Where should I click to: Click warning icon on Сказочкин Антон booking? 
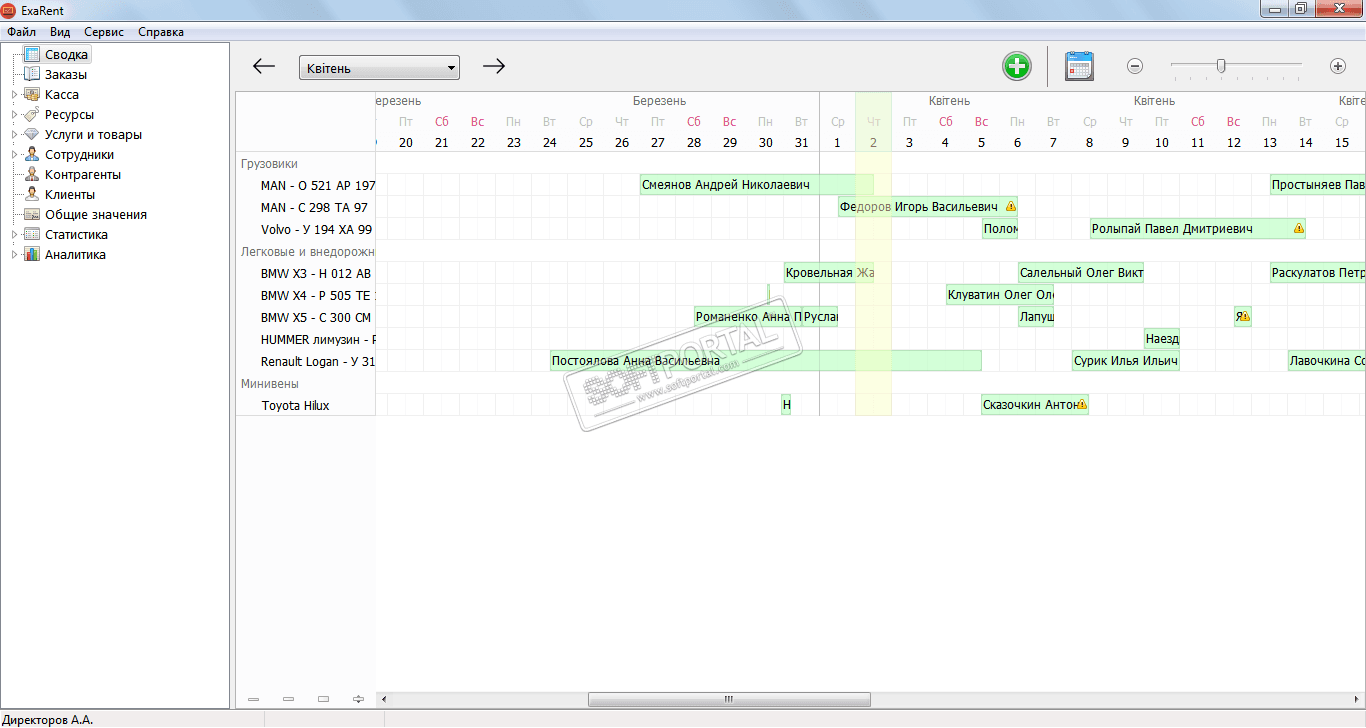(x=1081, y=405)
